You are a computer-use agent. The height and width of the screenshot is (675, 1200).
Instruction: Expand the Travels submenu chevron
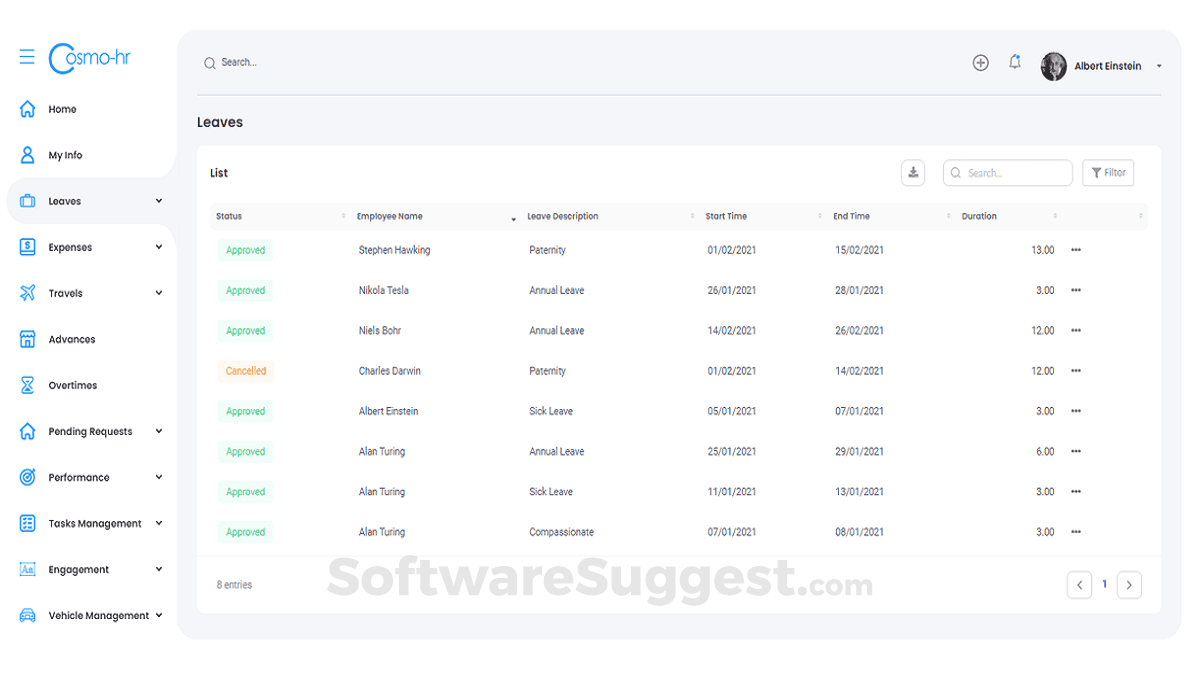[x=159, y=293]
